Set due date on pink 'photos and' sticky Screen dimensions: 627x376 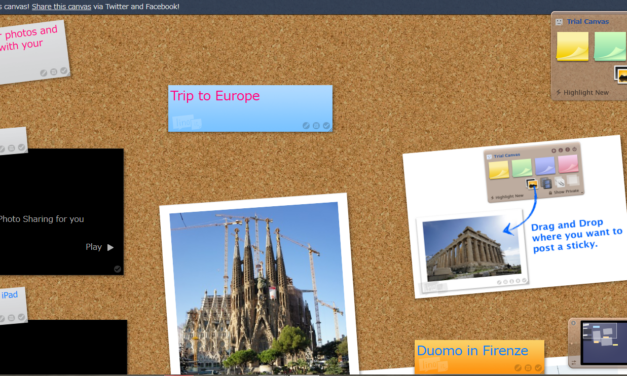coord(54,72)
